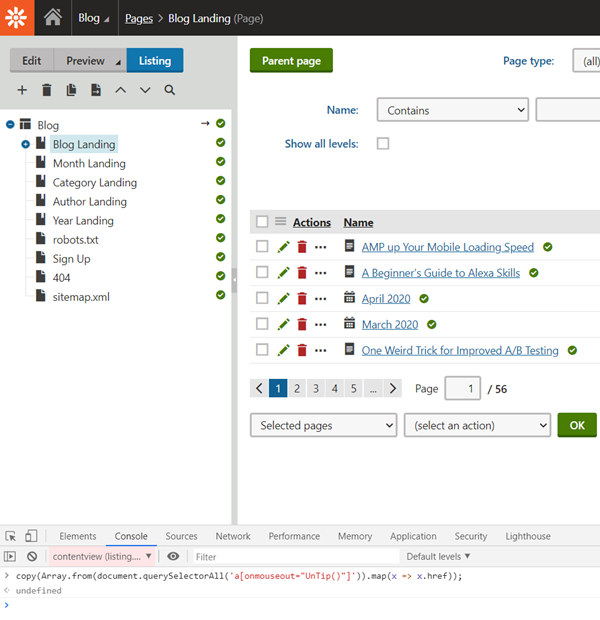Tick the checkbox for AMP up Your Mobile Loading Speed
The height and width of the screenshot is (620, 600).
pyautogui.click(x=262, y=247)
